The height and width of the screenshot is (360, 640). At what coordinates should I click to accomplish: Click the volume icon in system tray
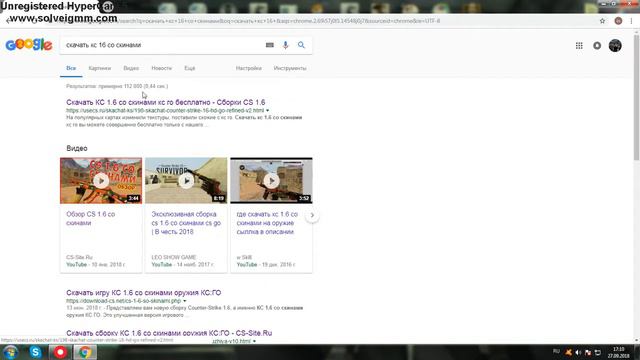click(578, 352)
